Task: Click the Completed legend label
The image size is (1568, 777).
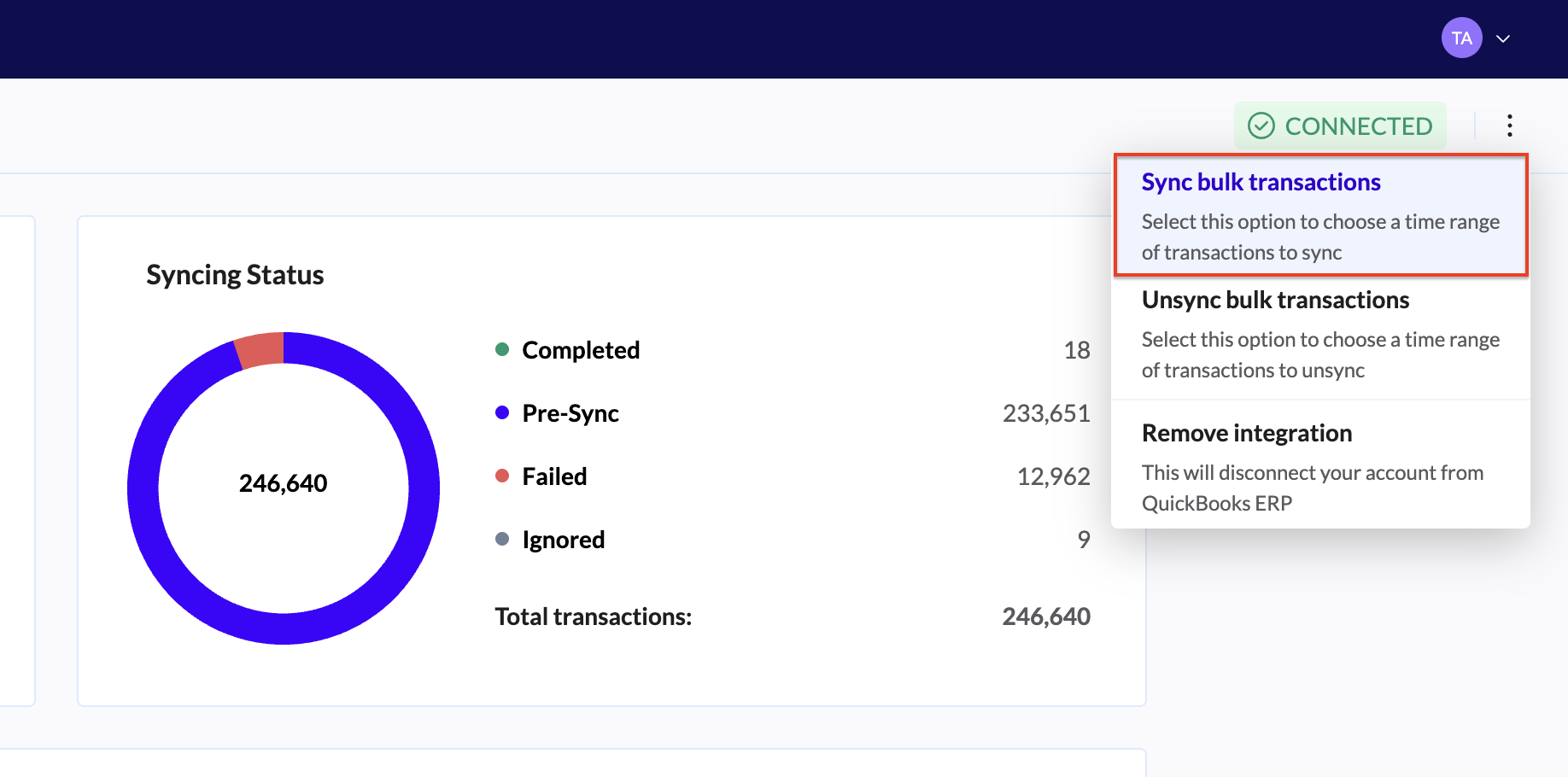Action: pyautogui.click(x=581, y=350)
